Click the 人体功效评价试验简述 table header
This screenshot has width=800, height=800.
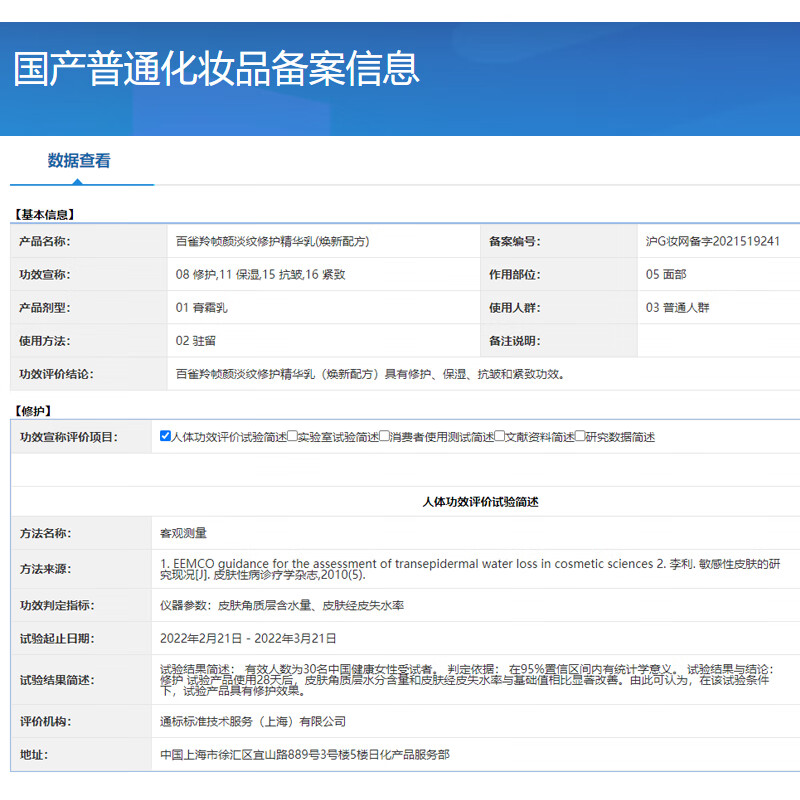(480, 502)
